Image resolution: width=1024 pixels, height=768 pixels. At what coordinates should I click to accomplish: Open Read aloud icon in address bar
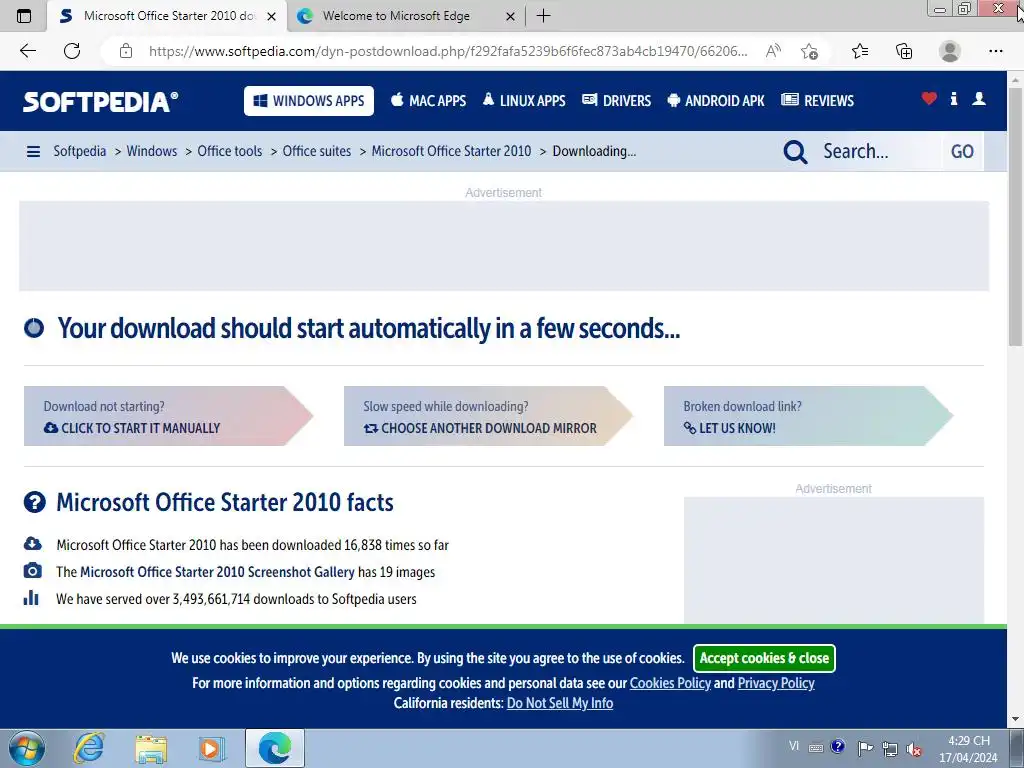click(x=773, y=51)
